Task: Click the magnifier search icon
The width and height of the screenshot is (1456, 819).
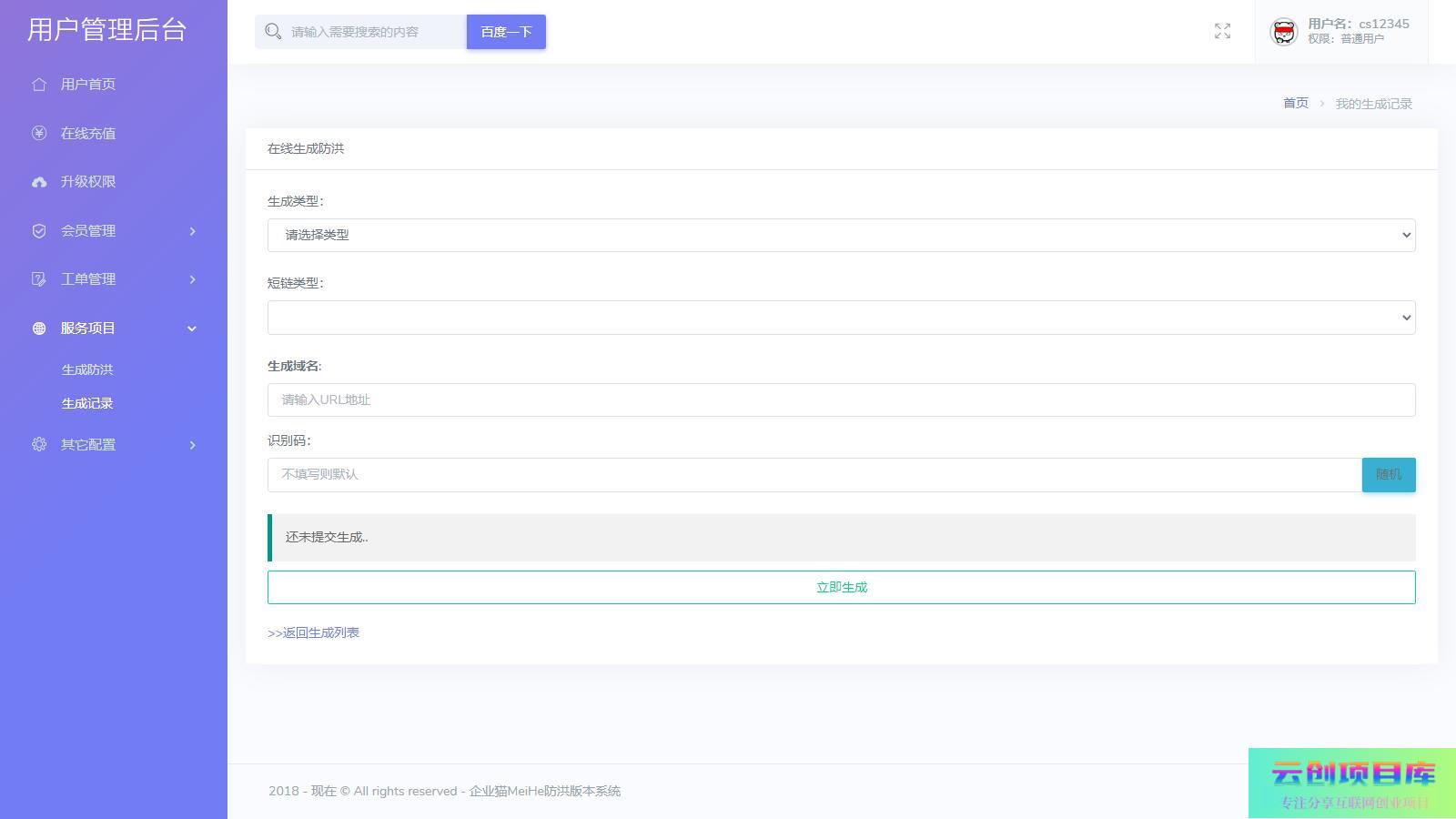Action: 273,32
